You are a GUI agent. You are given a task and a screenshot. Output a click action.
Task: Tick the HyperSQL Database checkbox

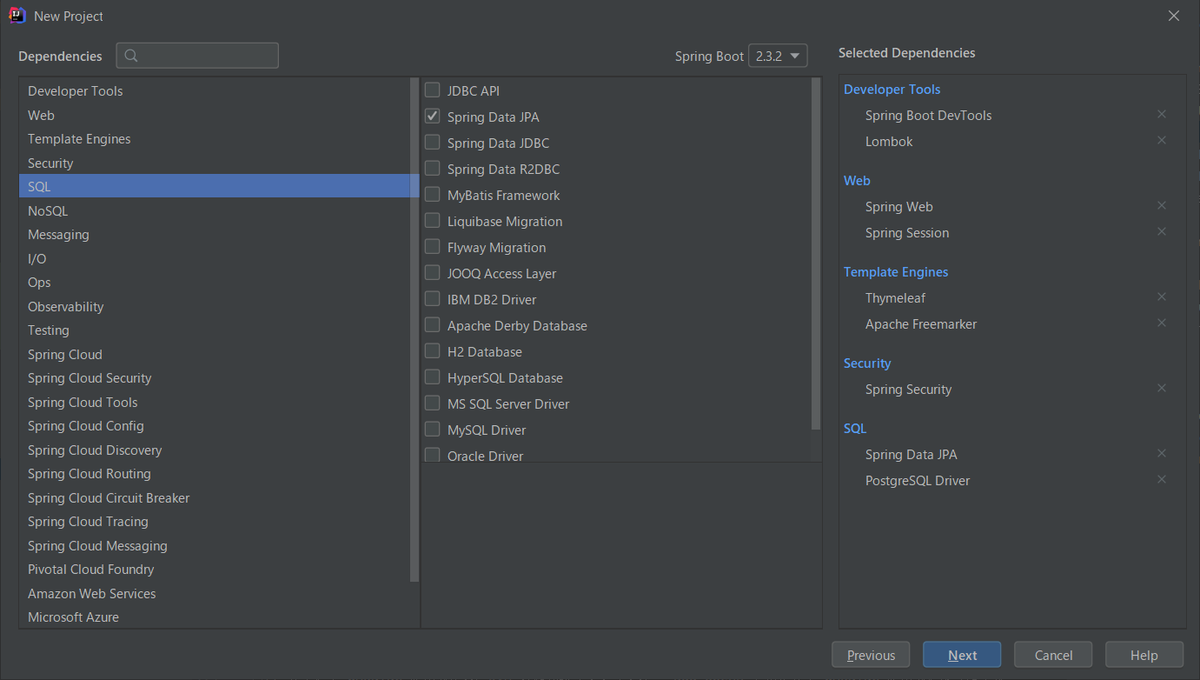(x=432, y=376)
